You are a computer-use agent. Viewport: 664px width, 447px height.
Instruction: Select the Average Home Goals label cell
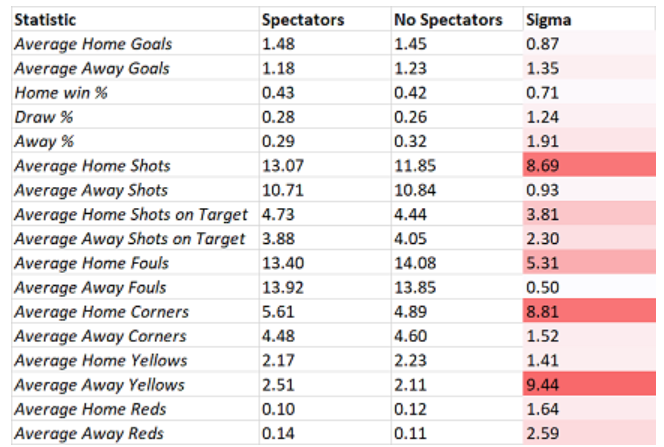[x=135, y=44]
